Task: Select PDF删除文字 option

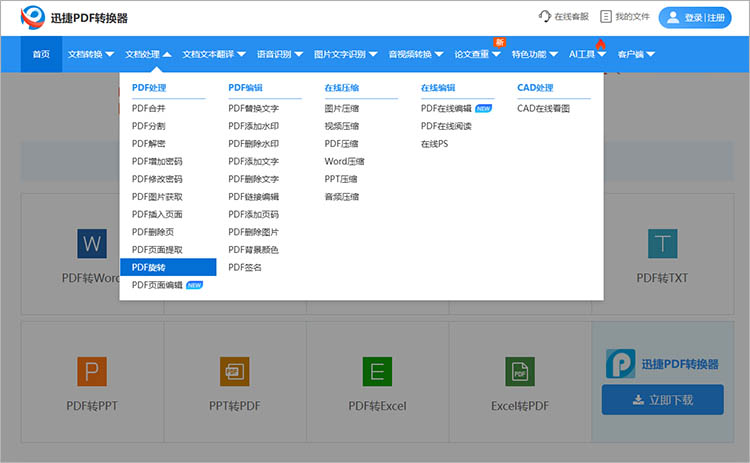Action: [254, 179]
